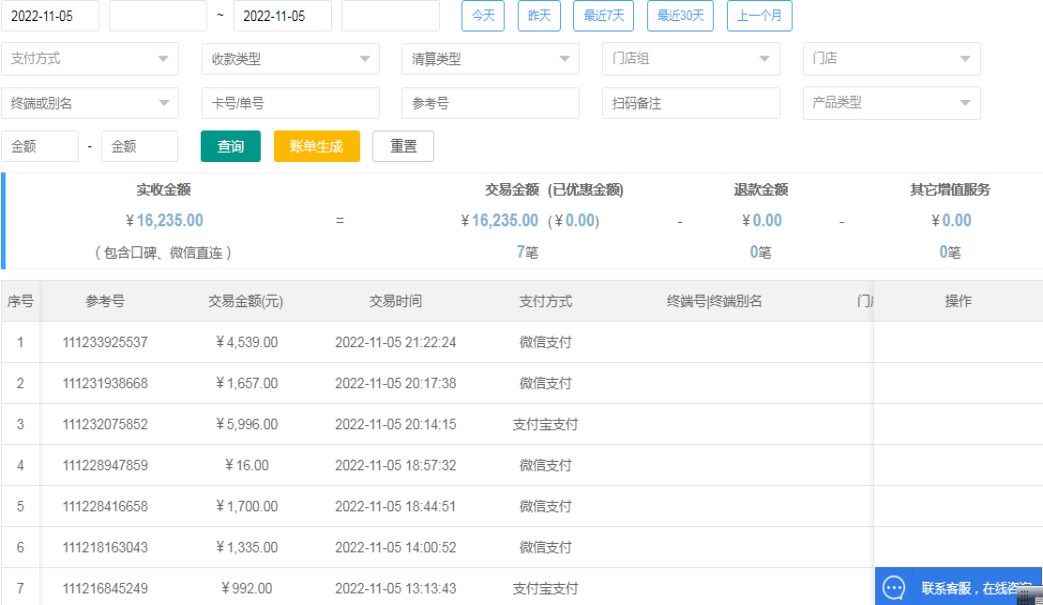Viewport: 1043px width, 605px height.
Task: Click the 扫码备注 input field
Action: [690, 103]
